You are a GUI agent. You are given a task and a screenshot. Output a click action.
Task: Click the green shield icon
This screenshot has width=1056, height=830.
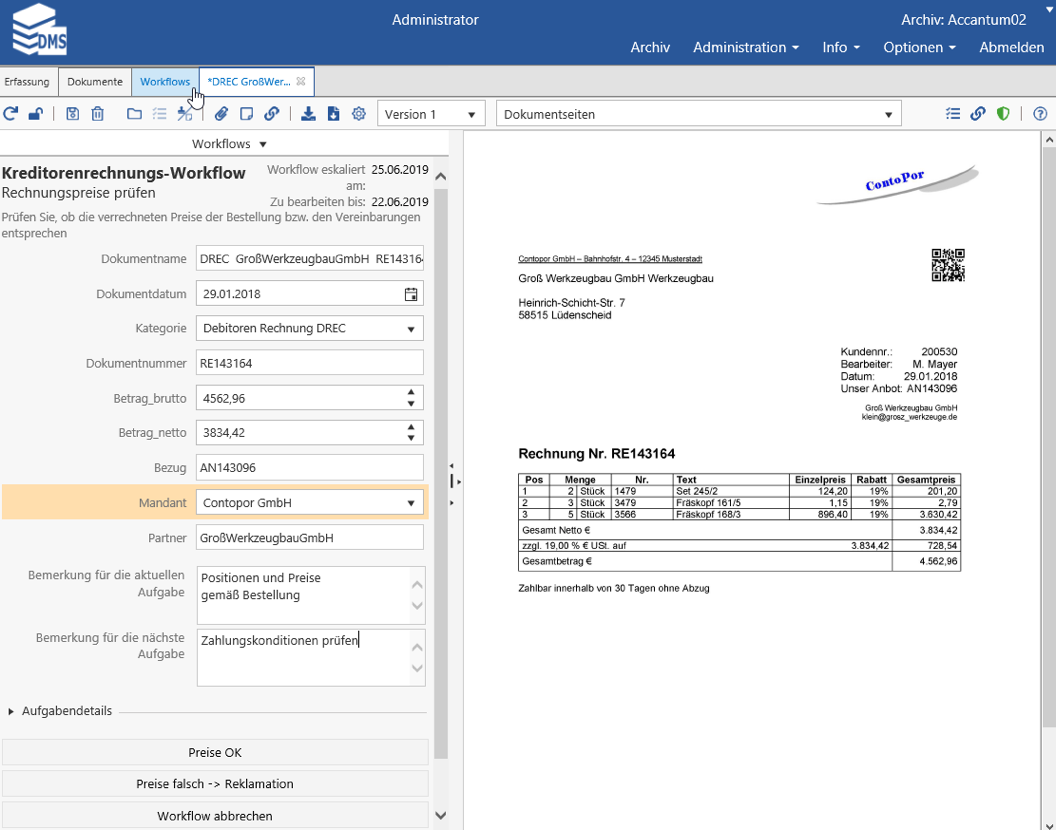click(x=1003, y=114)
